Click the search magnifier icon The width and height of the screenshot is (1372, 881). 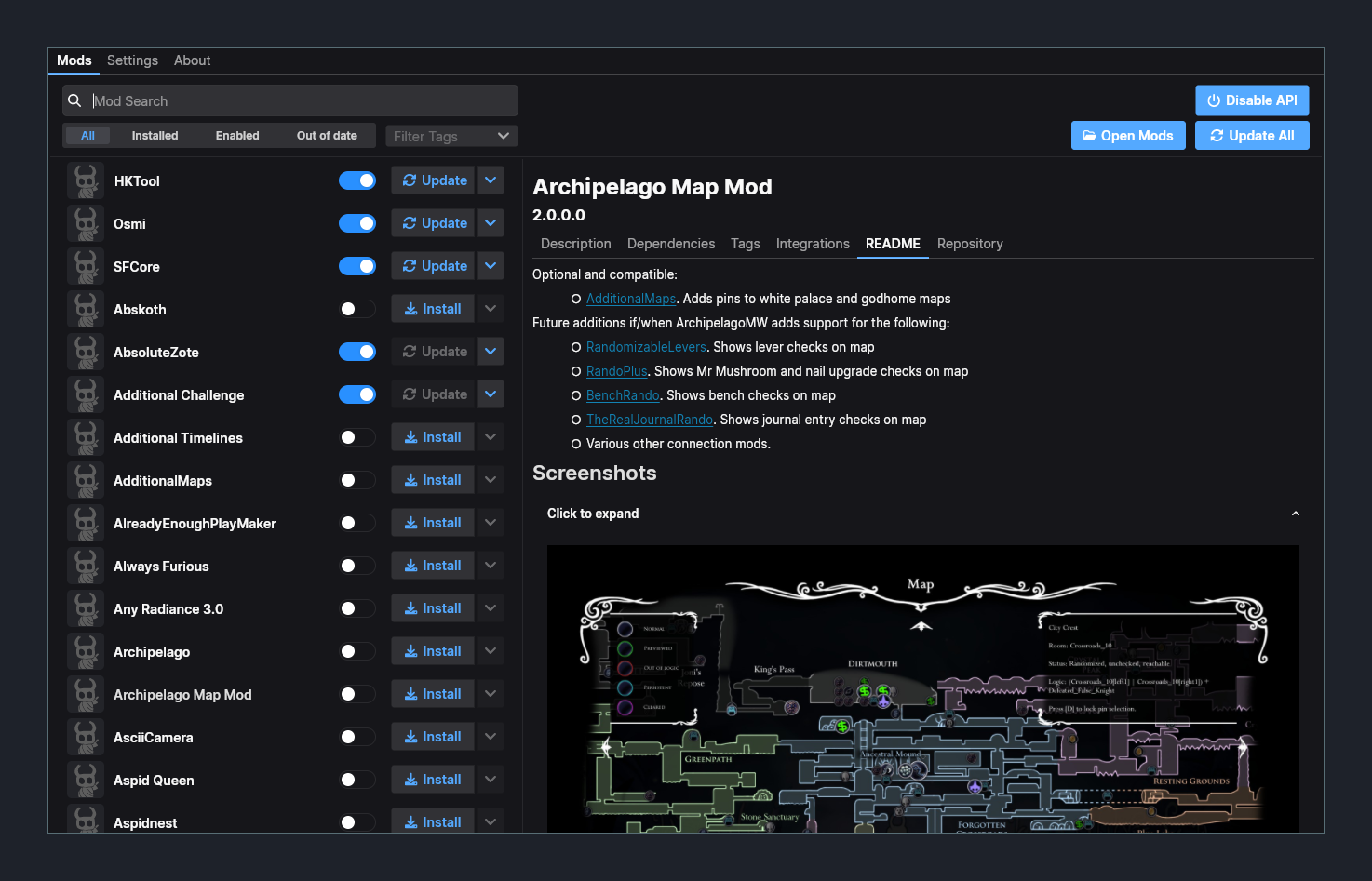(x=74, y=100)
